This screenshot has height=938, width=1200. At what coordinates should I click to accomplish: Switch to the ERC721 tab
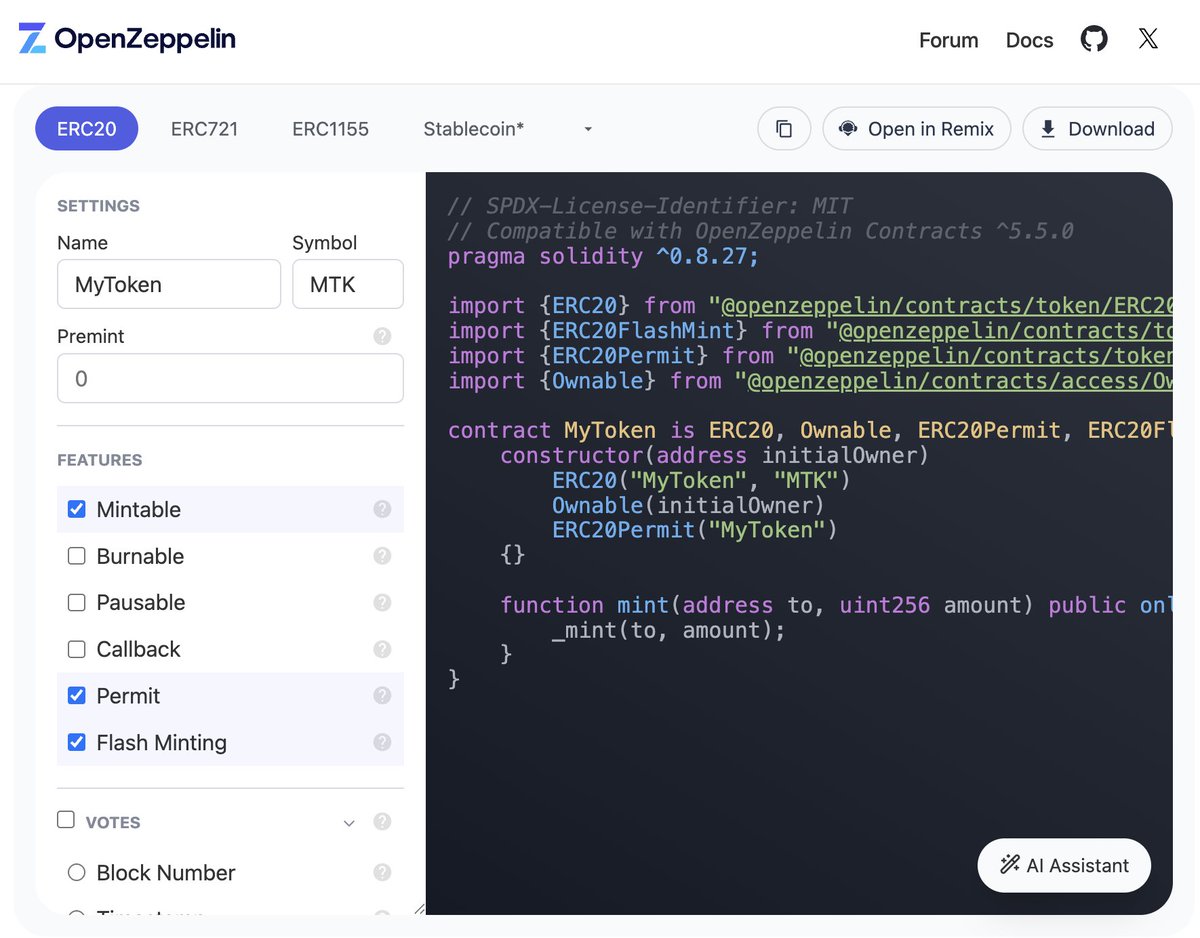tap(204, 128)
